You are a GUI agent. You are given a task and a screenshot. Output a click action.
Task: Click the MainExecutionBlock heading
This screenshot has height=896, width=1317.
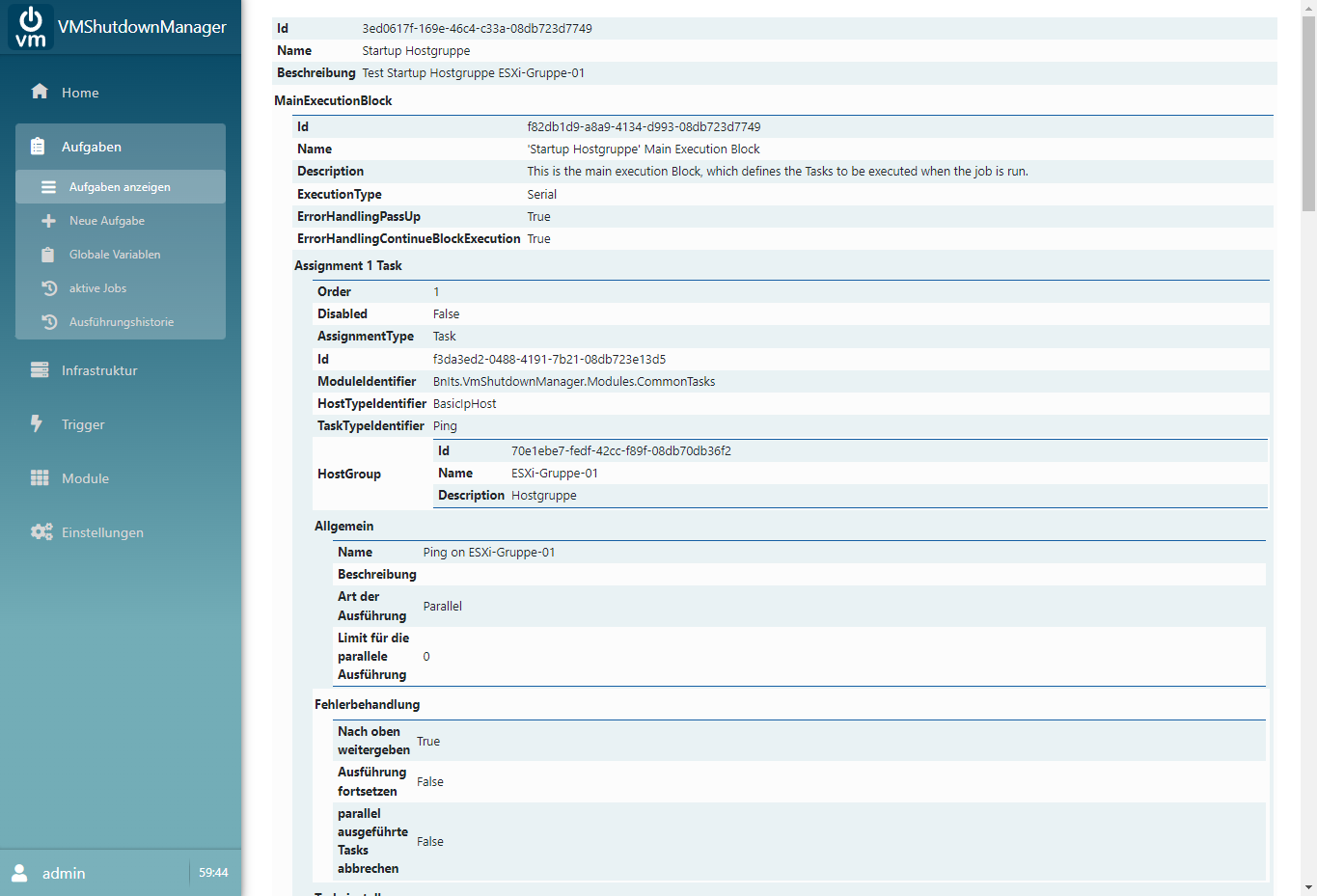point(333,100)
